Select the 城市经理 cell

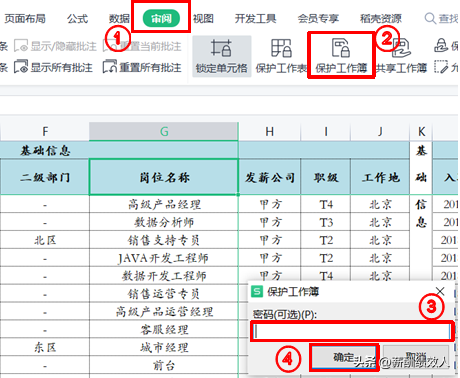pyautogui.click(x=164, y=348)
